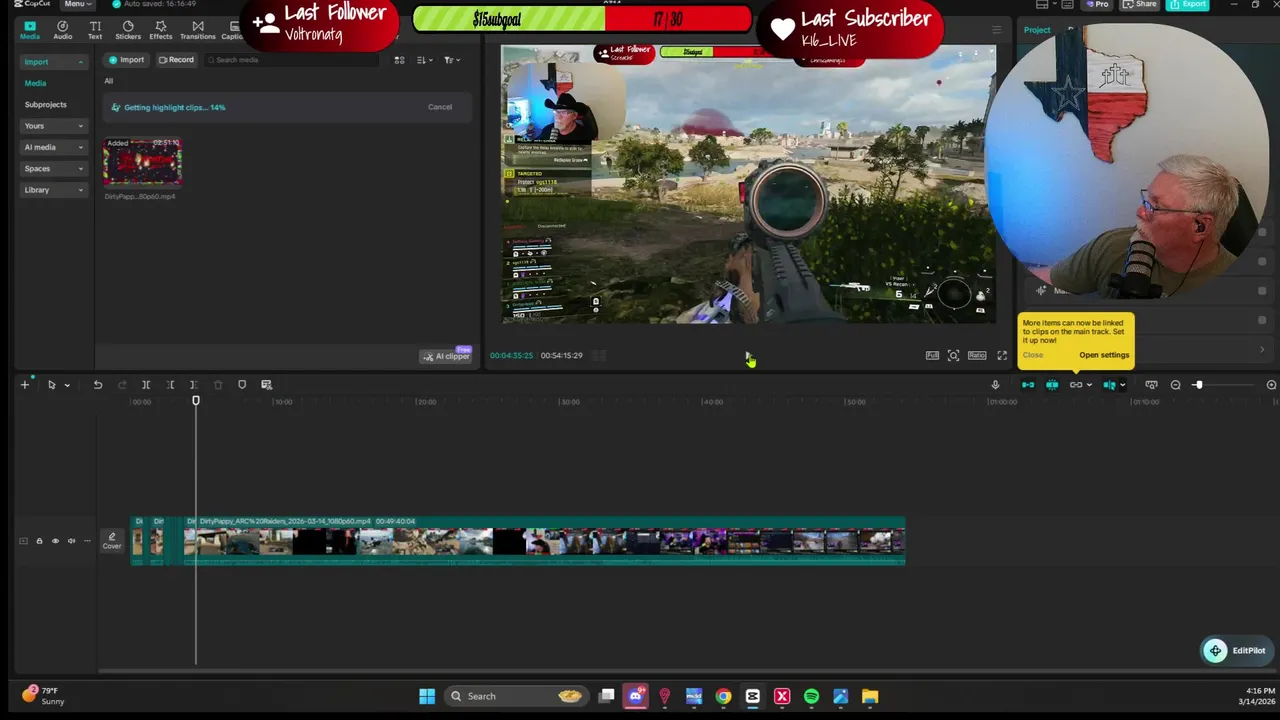Open Chrome from the Windows taskbar
Image resolution: width=1280 pixels, height=720 pixels.
pyautogui.click(x=723, y=696)
